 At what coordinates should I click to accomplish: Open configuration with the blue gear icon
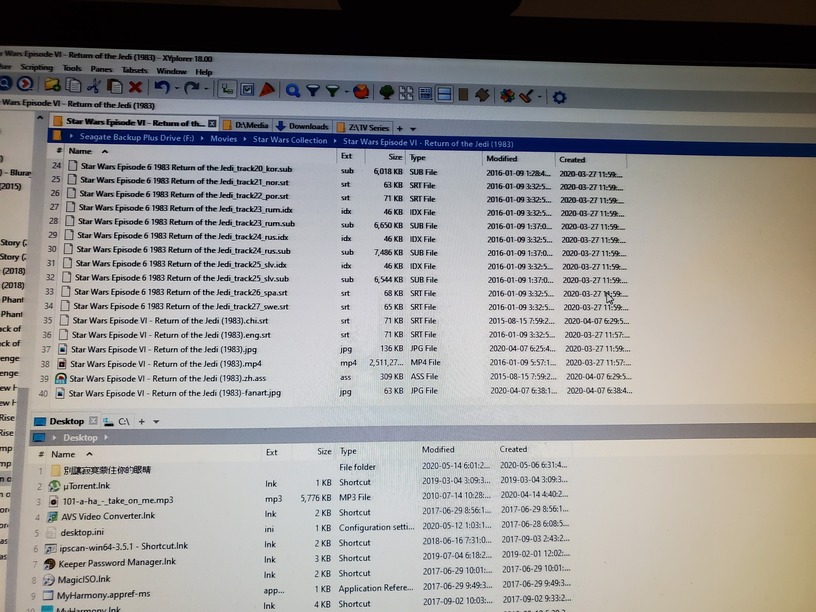(x=559, y=97)
